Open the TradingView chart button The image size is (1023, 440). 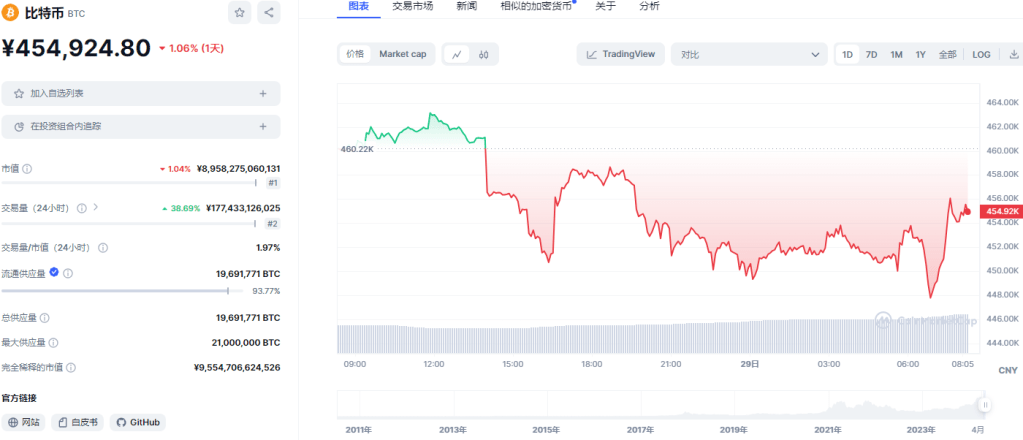(620, 54)
